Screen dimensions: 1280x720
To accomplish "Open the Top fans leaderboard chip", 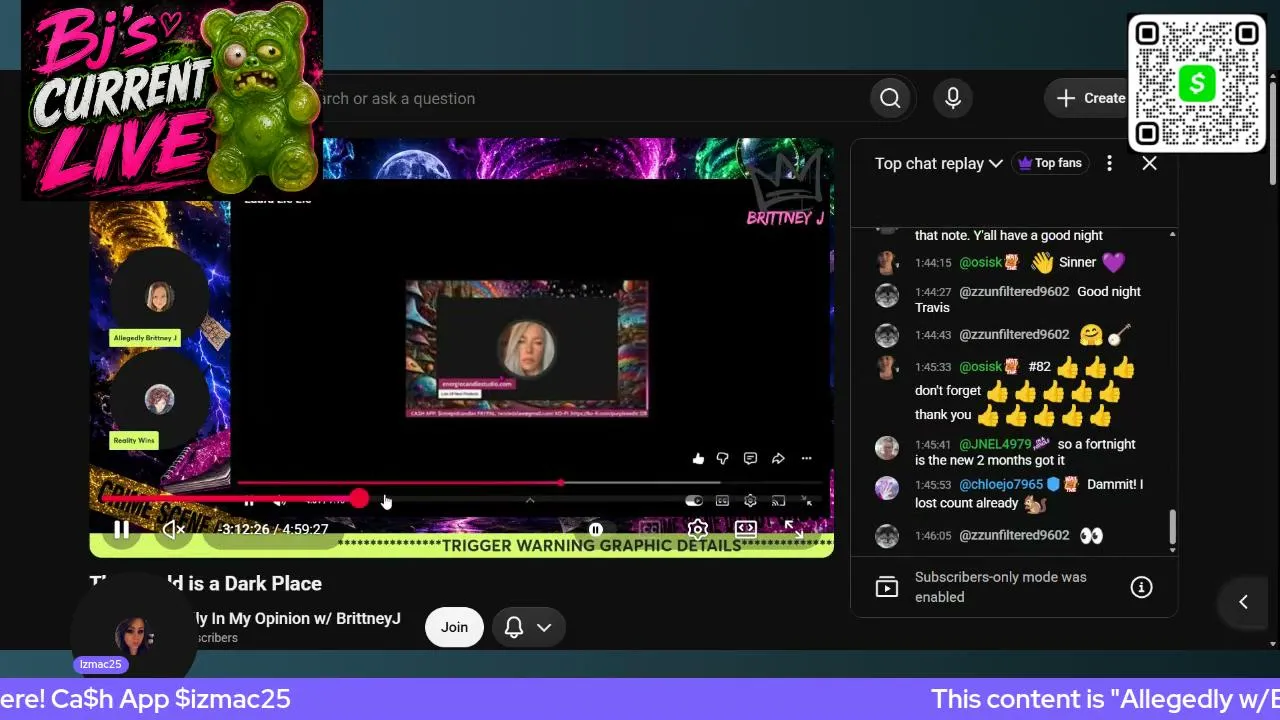I will click(x=1050, y=163).
